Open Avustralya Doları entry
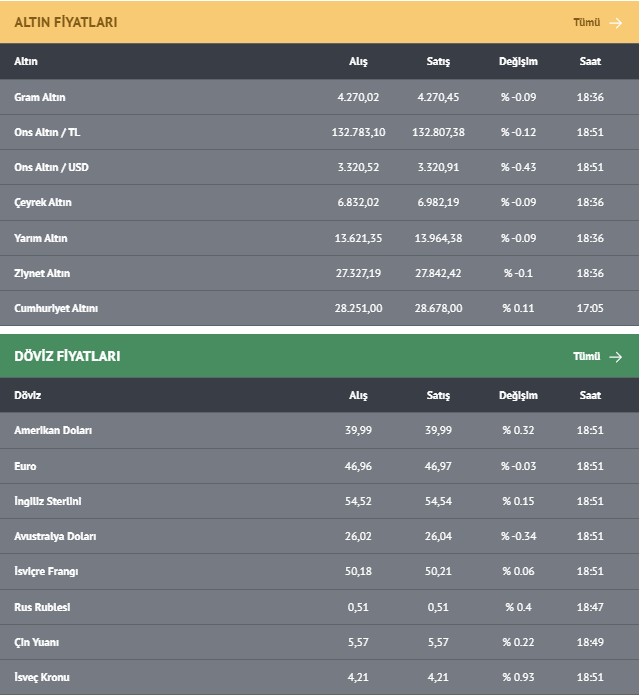Screen dimensions: 641x697 (x=320, y=536)
